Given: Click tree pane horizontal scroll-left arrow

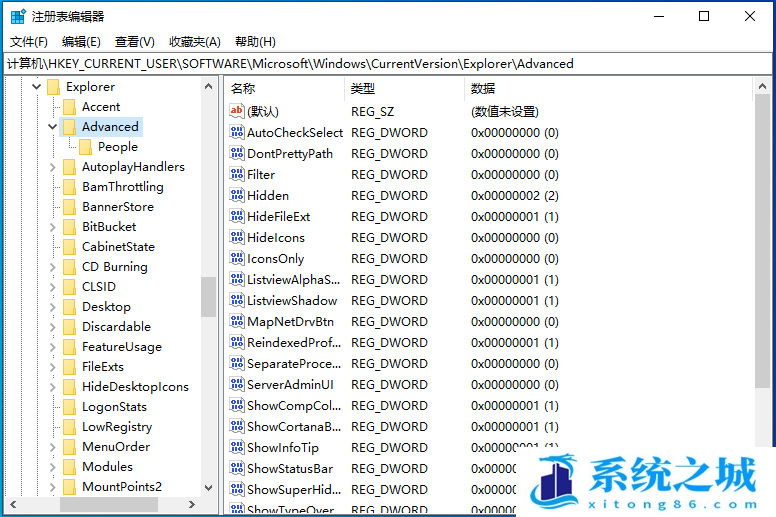Looking at the screenshot, I should click(13, 505).
